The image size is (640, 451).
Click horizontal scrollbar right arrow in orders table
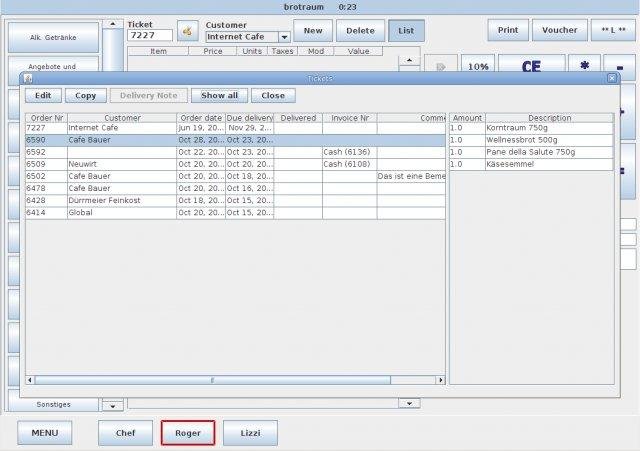(440, 380)
